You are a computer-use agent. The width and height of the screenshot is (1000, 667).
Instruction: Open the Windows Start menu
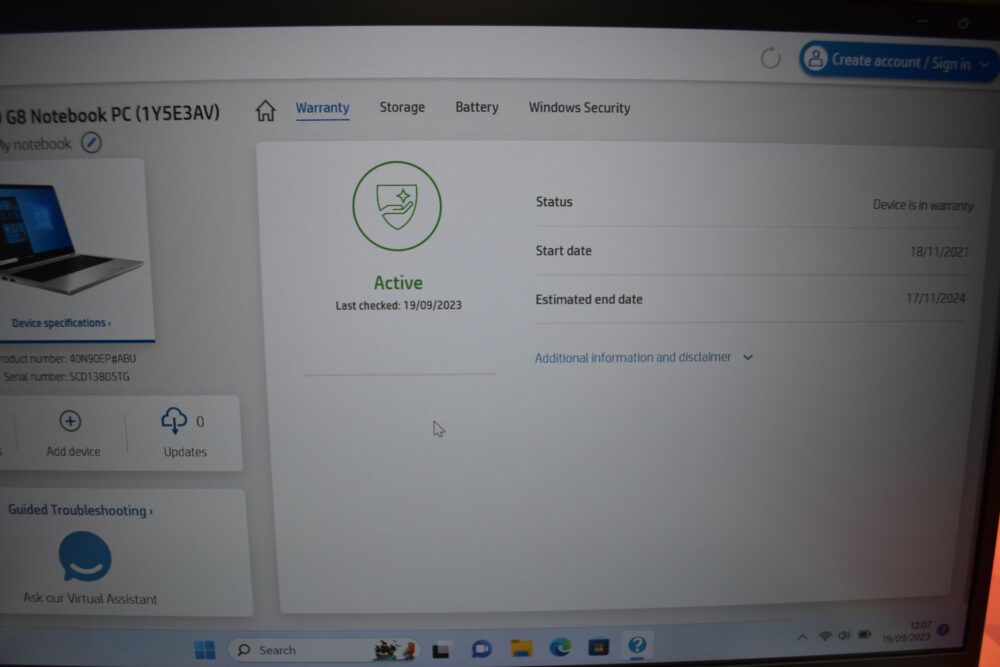(205, 650)
